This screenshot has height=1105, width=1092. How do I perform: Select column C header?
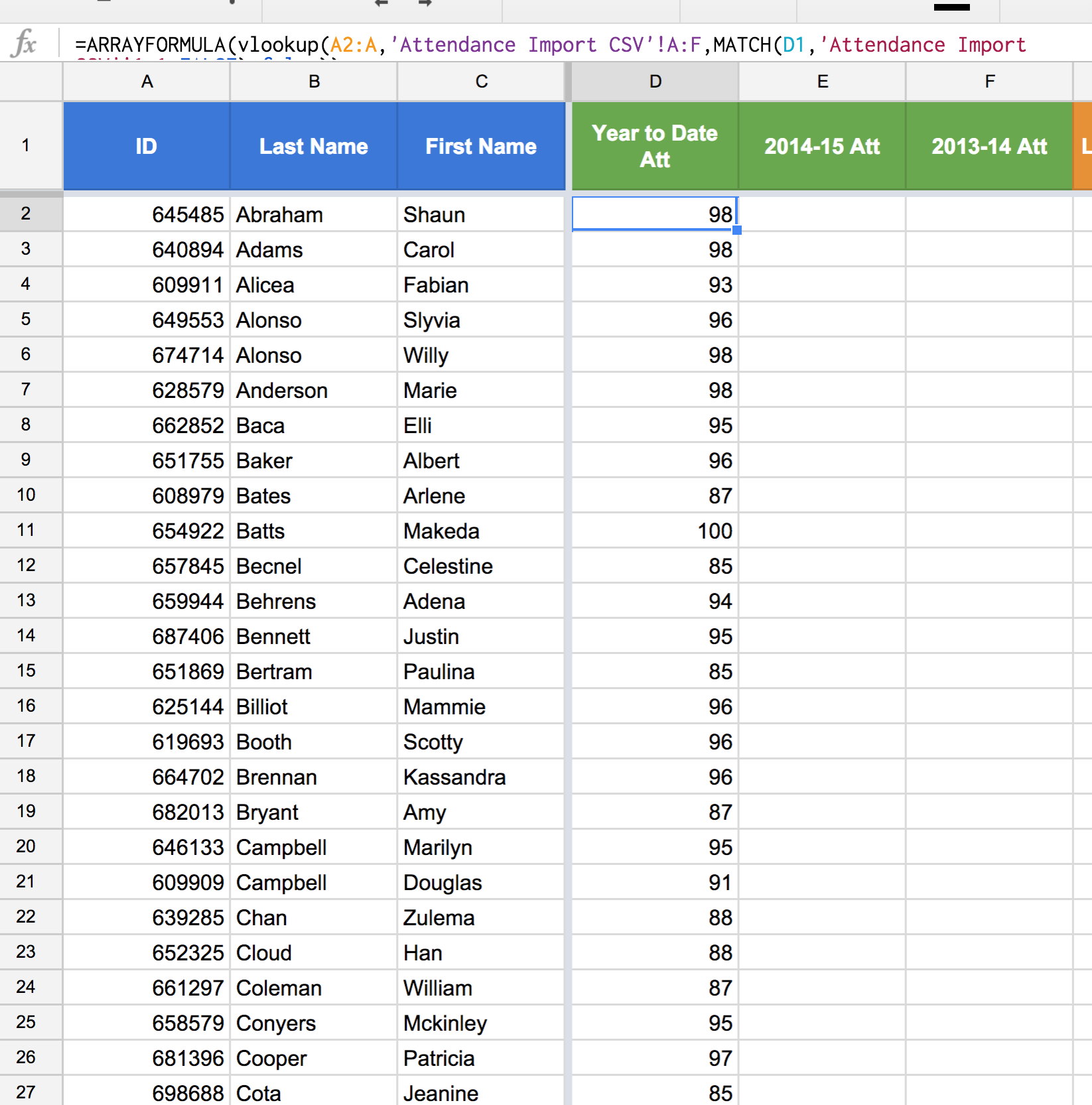pyautogui.click(x=481, y=82)
